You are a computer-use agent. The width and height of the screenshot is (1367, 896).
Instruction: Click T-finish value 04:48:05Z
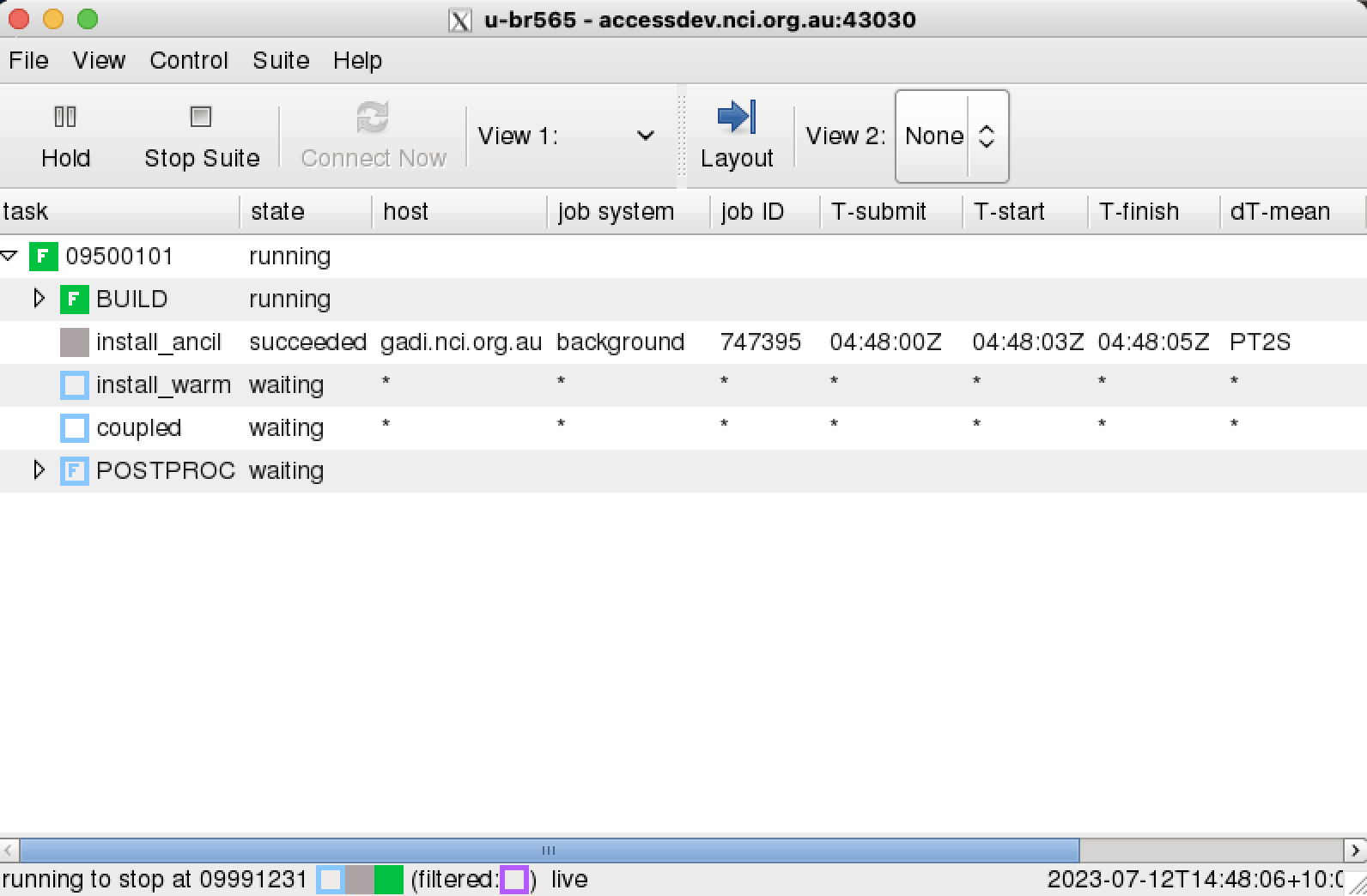pos(1153,342)
